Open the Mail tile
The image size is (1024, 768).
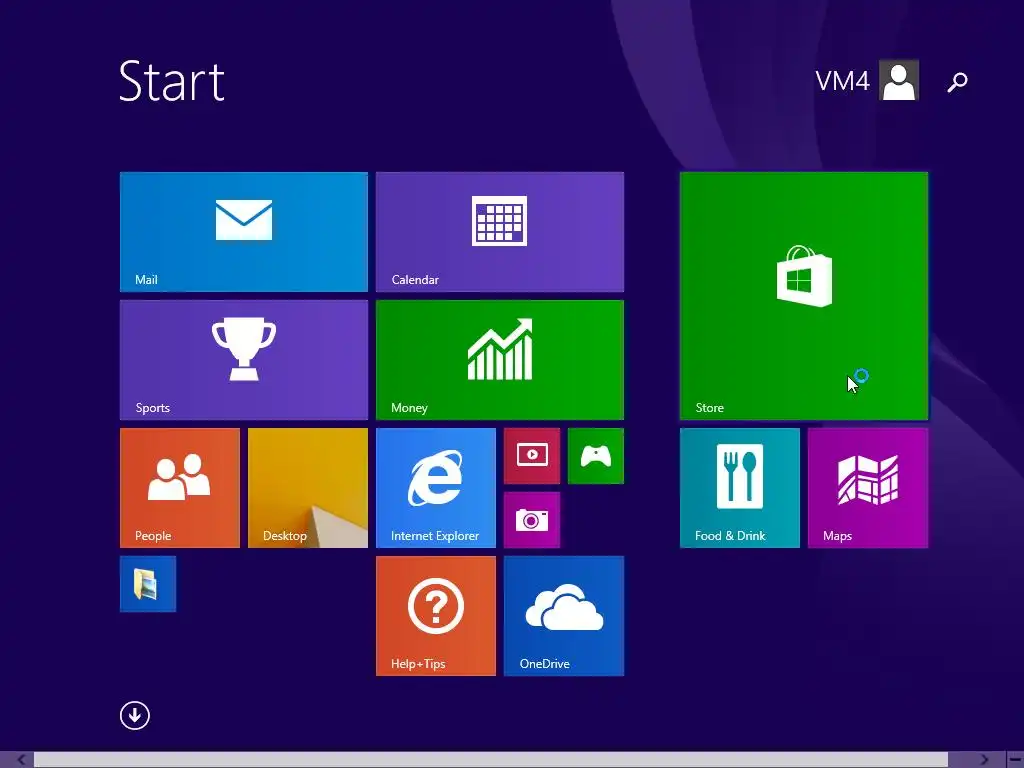coord(244,232)
